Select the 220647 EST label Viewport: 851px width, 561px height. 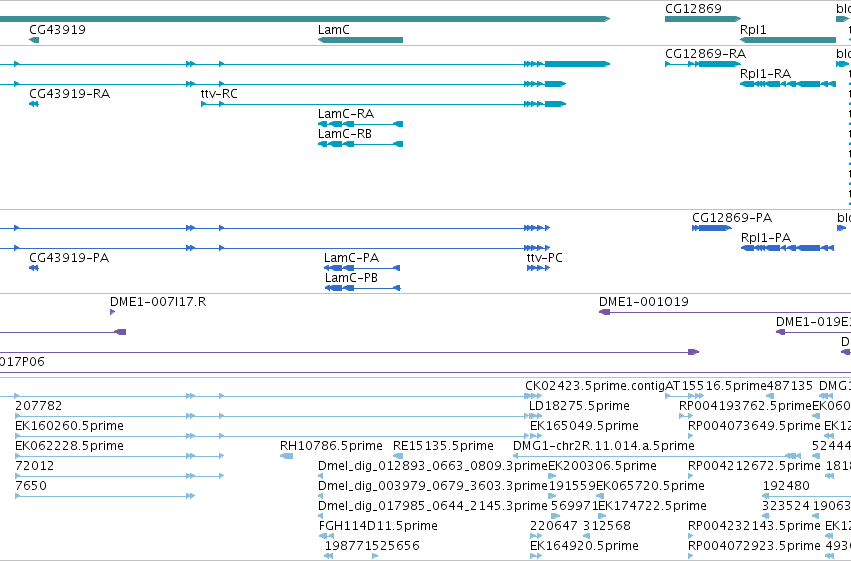coord(553,526)
